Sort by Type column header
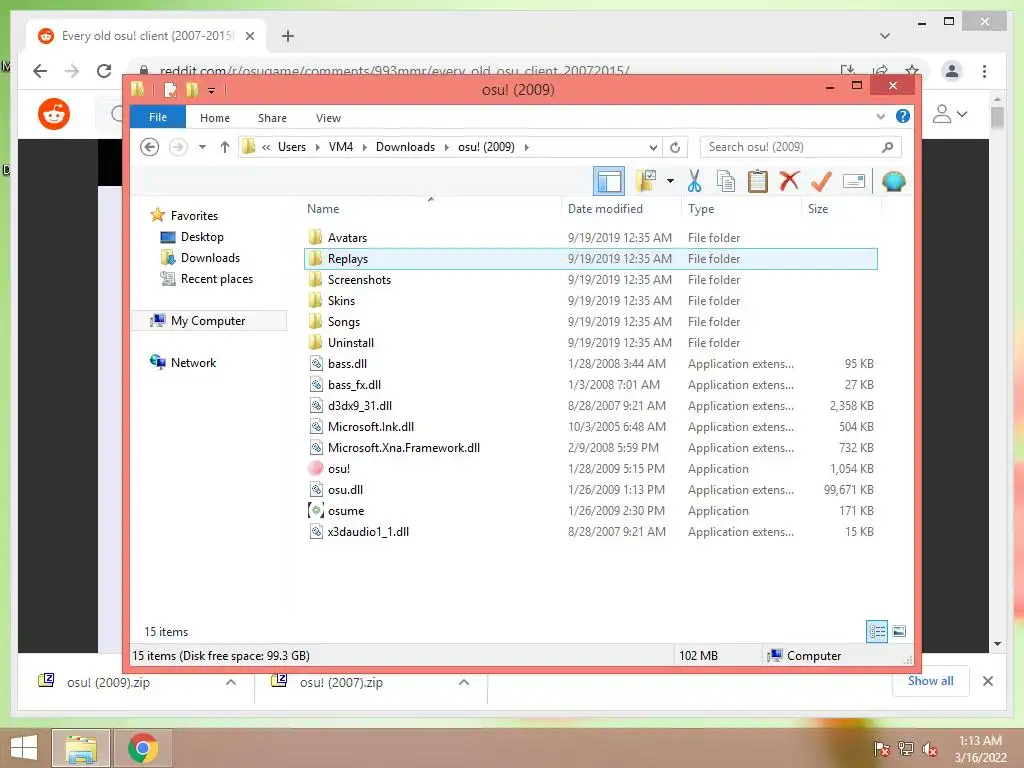Viewport: 1024px width, 768px height. [x=701, y=209]
